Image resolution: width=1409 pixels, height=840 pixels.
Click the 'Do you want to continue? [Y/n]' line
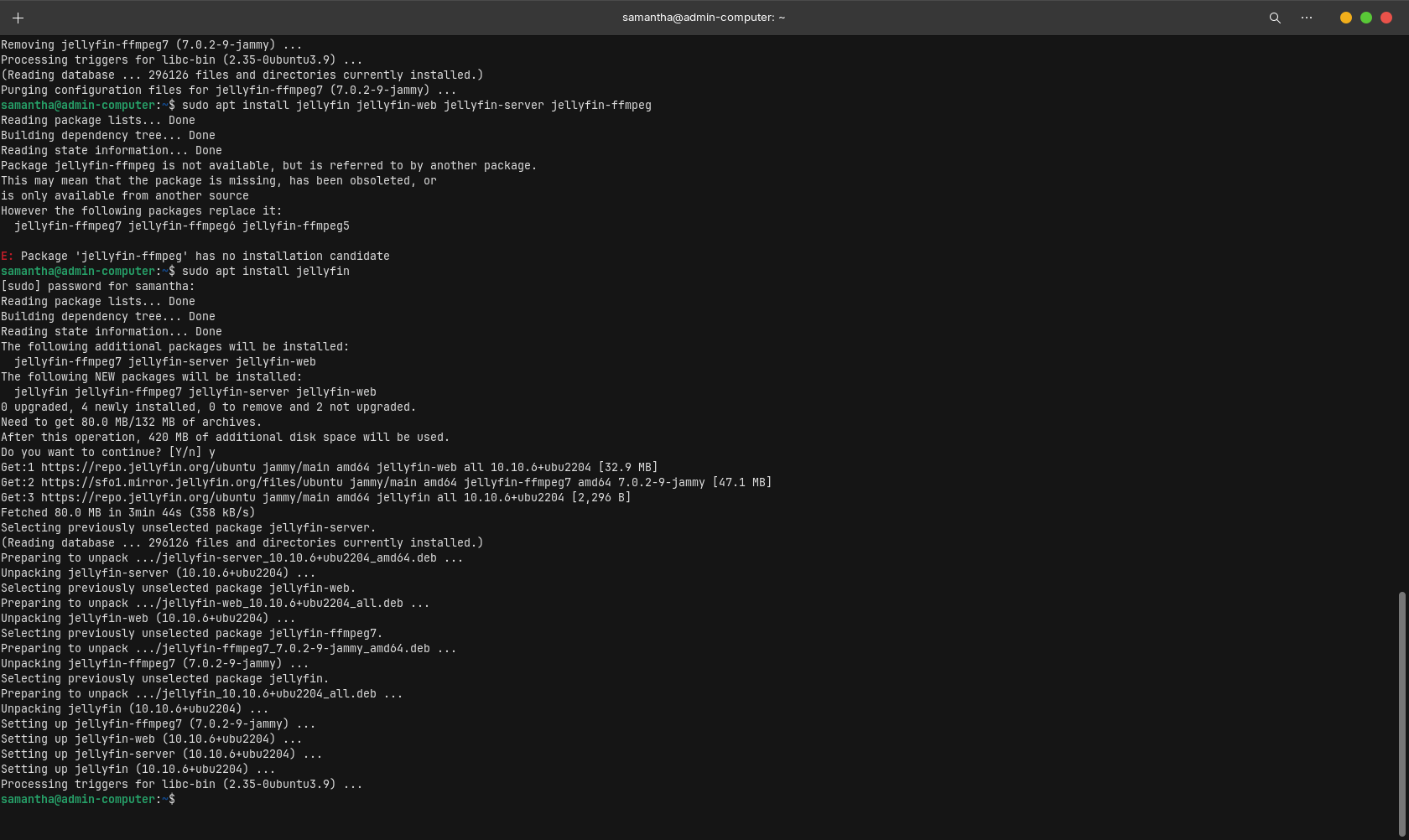click(107, 453)
